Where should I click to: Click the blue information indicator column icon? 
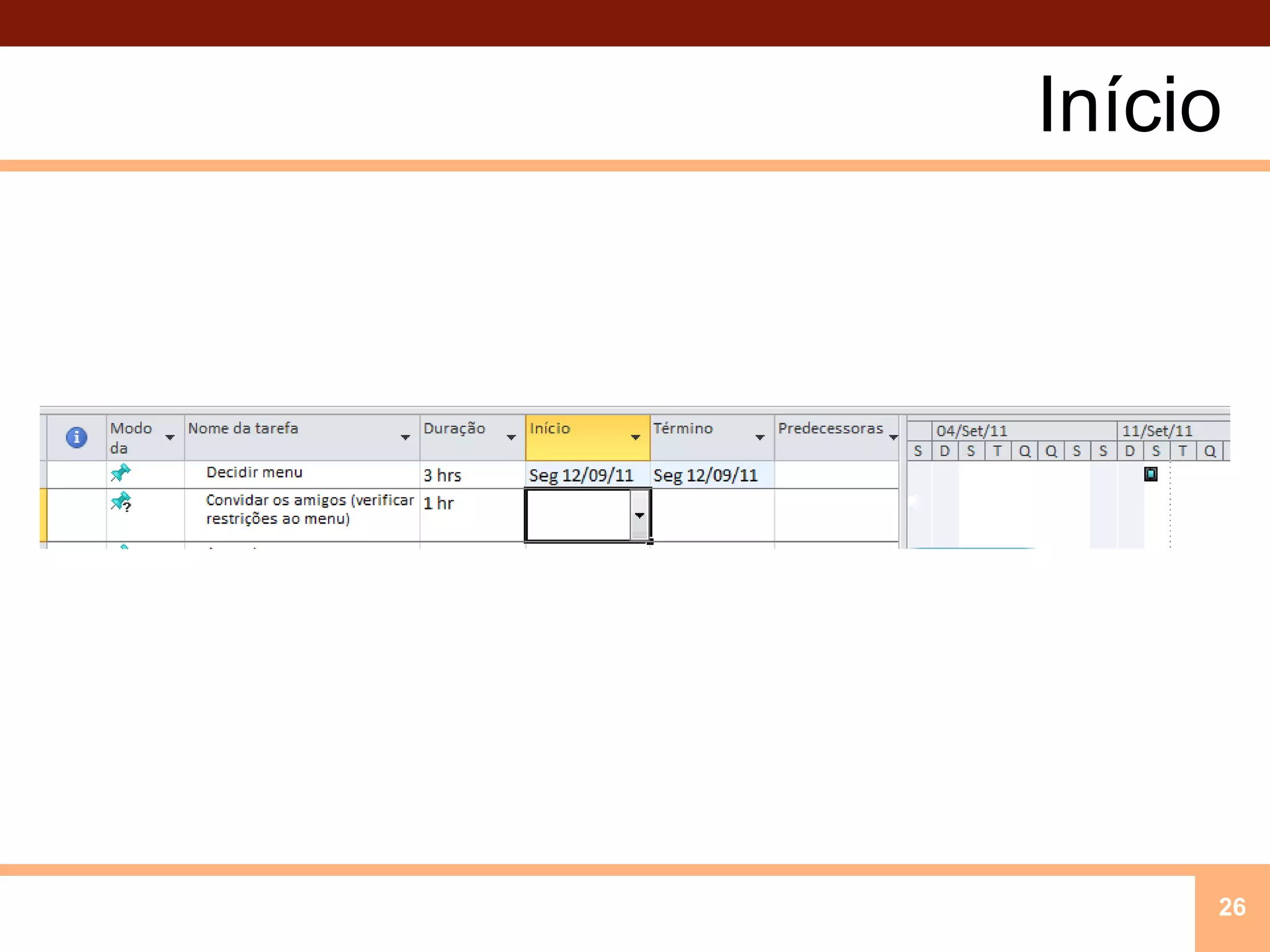76,438
